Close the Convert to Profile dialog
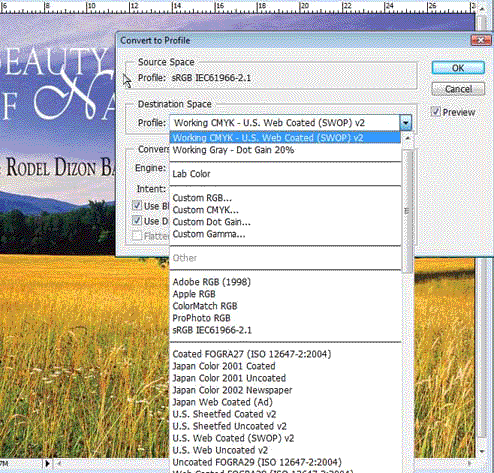 (480, 40)
